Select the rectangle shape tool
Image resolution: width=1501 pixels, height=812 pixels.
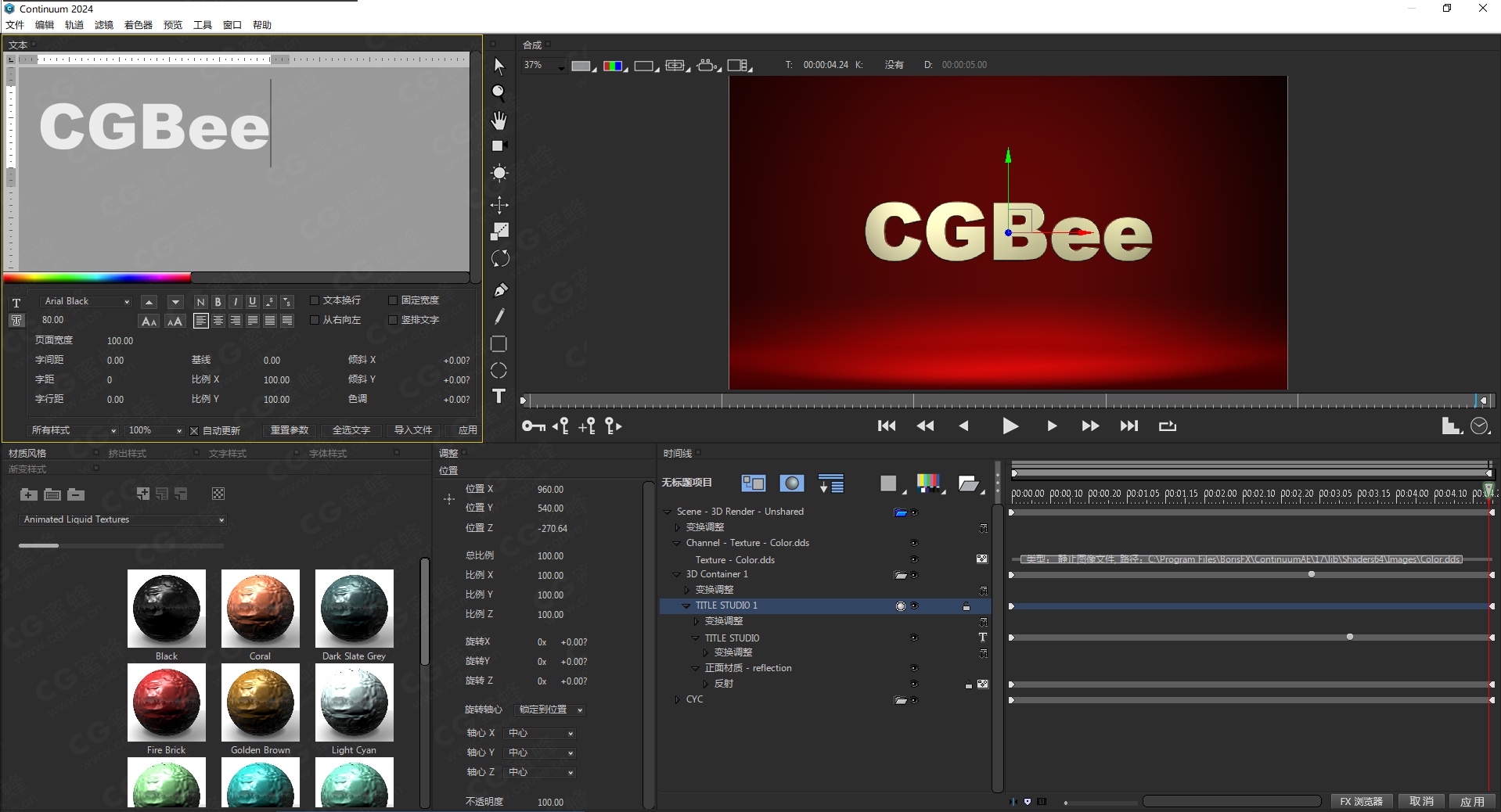499,343
